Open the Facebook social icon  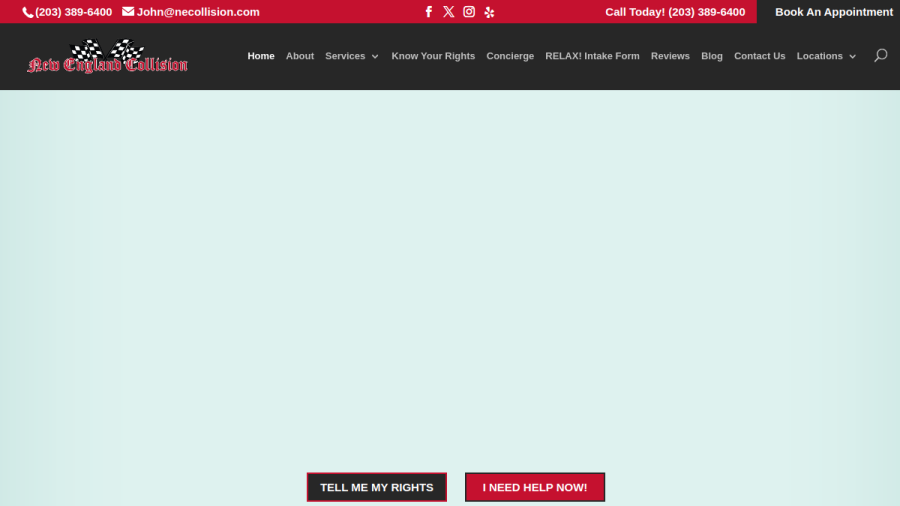pos(429,11)
